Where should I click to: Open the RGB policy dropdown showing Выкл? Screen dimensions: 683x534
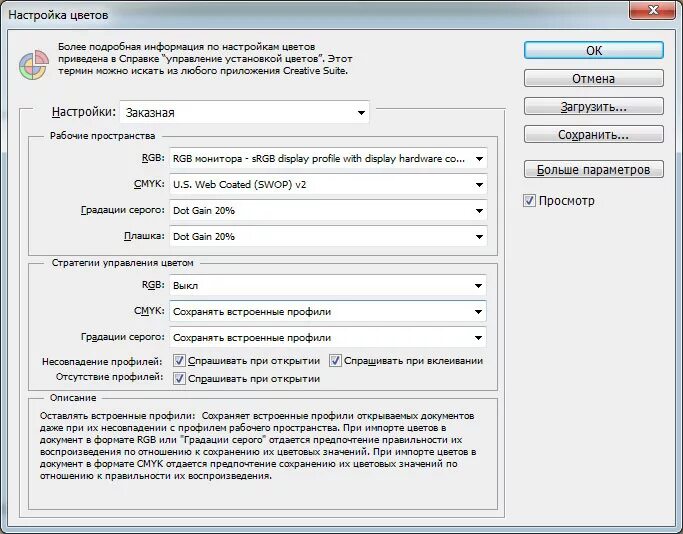tap(328, 286)
